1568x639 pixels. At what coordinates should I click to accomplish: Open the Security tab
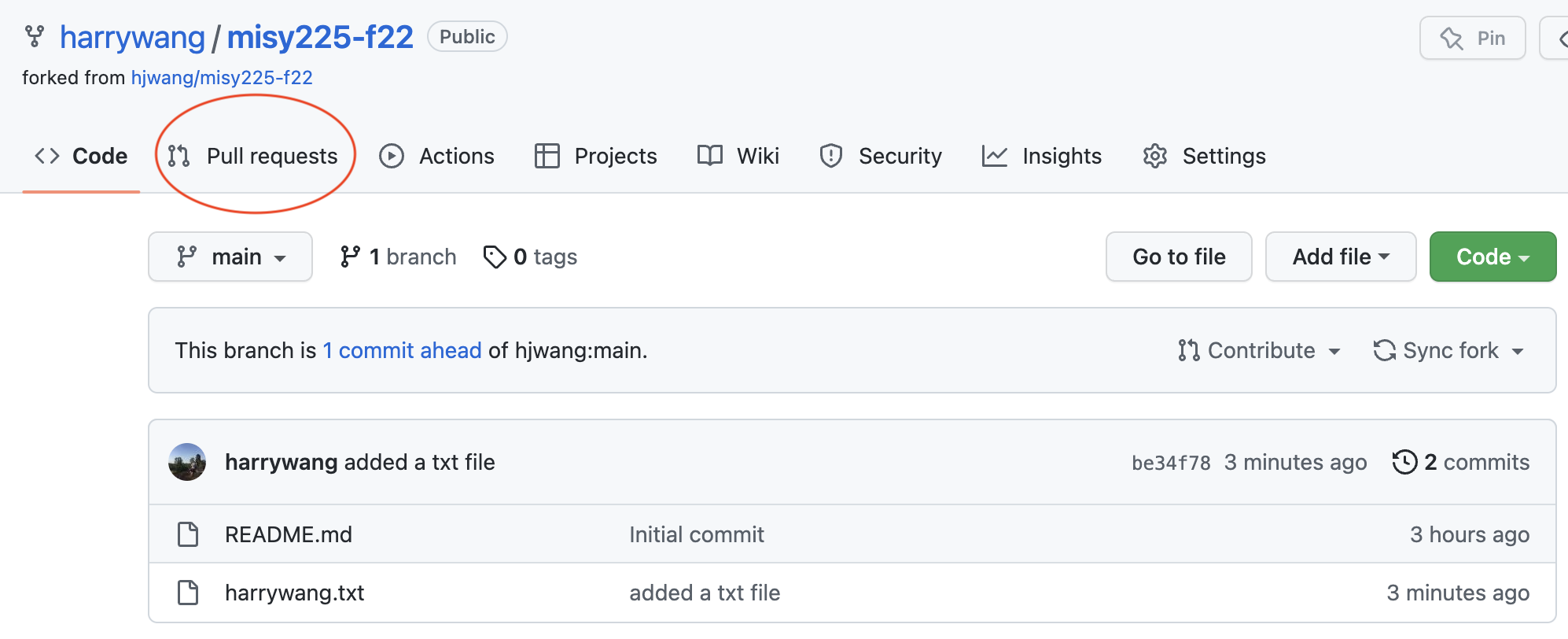tap(881, 156)
